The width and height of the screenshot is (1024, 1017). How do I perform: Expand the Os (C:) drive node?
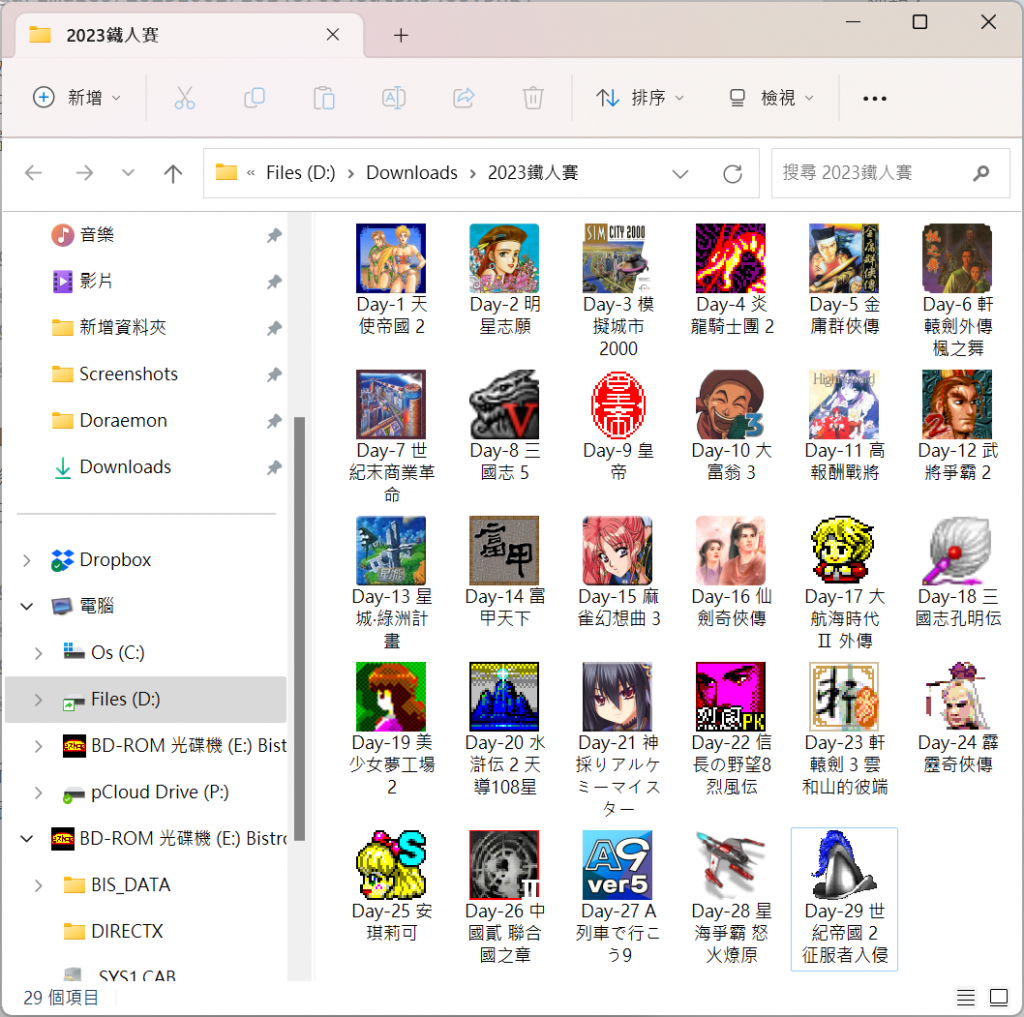pos(39,653)
